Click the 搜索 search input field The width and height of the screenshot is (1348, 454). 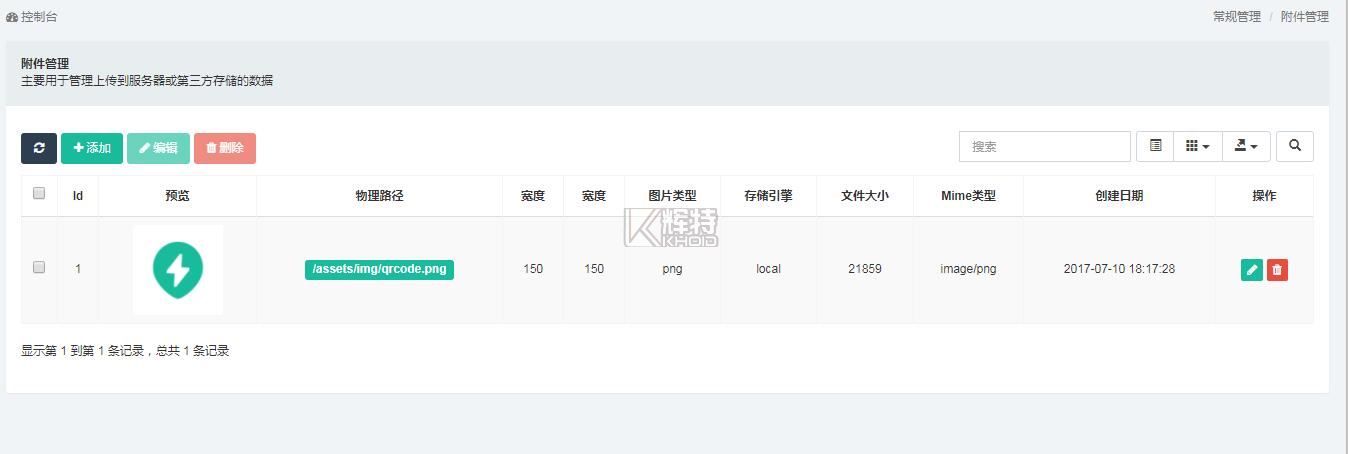click(1044, 146)
